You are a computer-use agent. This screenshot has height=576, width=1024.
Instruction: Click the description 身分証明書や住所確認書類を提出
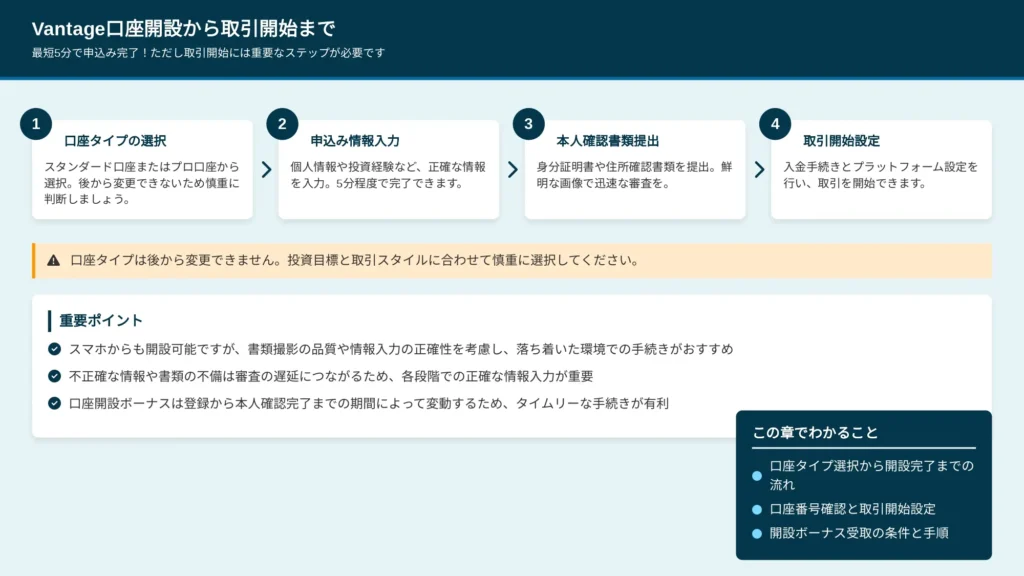pos(634,175)
